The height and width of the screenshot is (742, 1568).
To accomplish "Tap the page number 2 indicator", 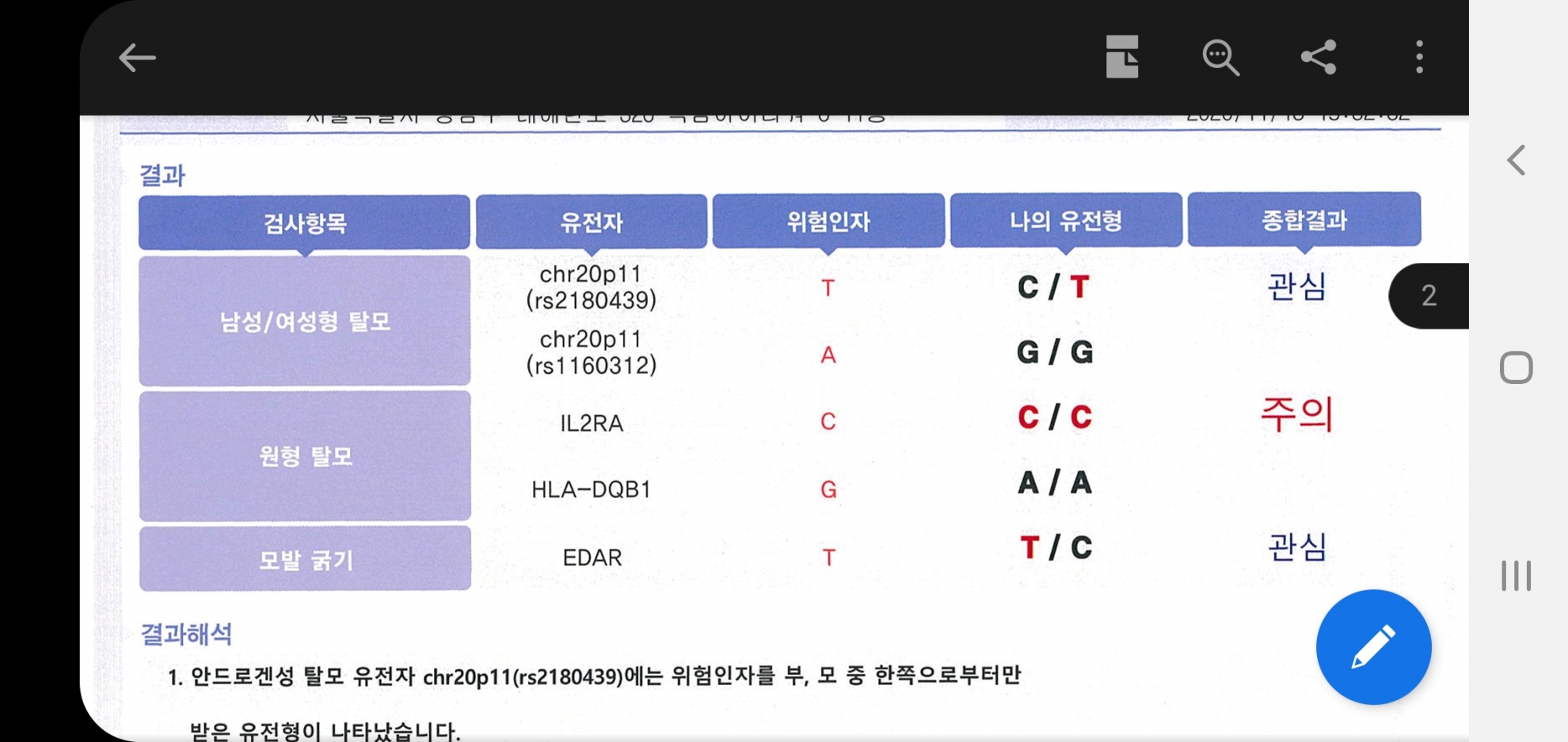I will (x=1429, y=295).
